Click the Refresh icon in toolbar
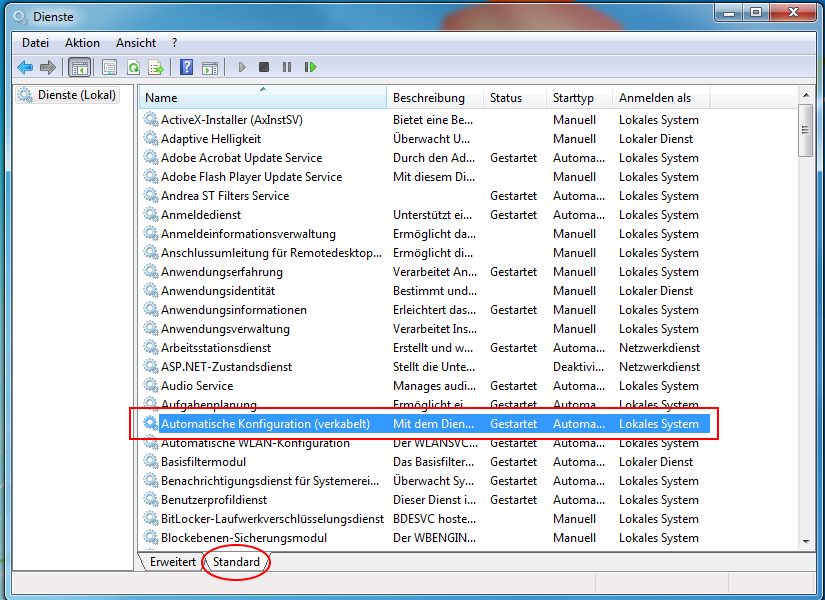This screenshot has height=600, width=825. click(x=133, y=67)
